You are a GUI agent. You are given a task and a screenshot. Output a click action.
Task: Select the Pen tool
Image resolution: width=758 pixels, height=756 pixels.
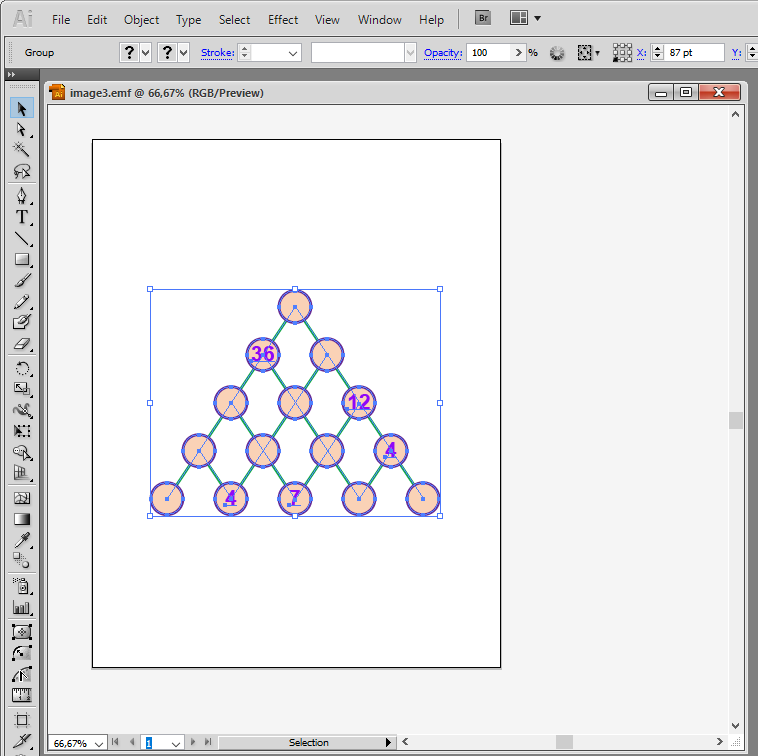click(22, 196)
